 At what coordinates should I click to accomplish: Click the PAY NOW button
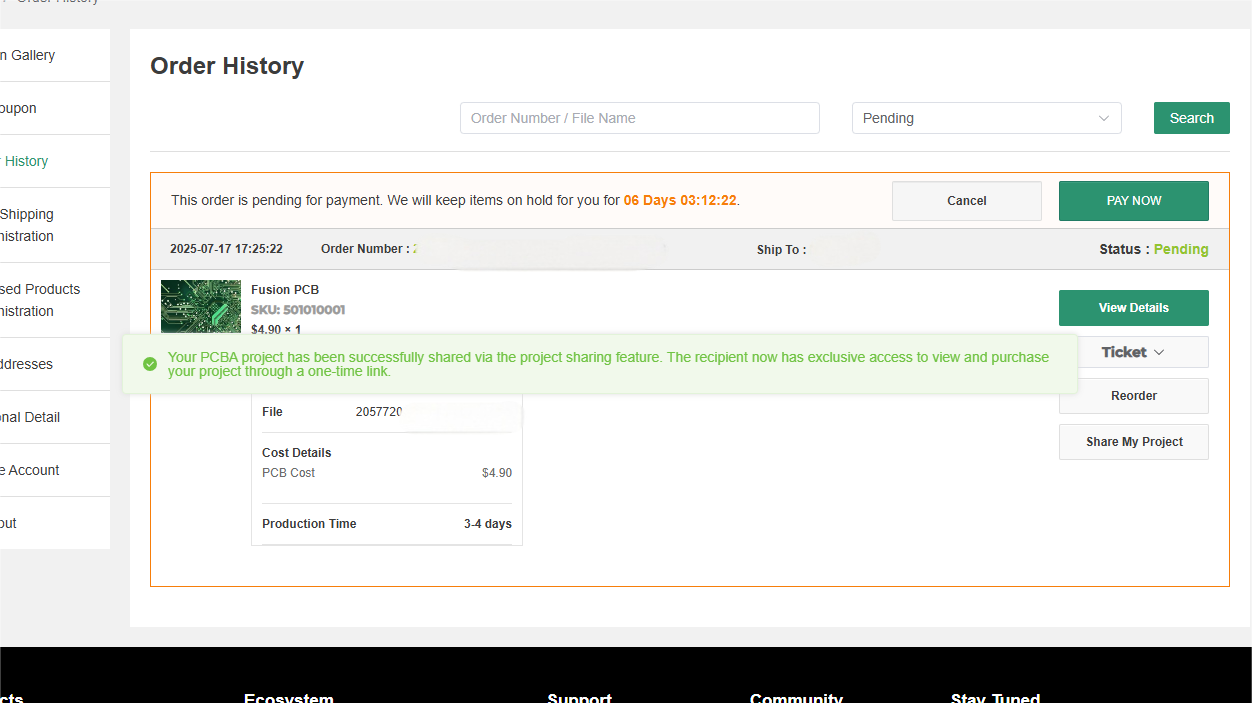point(1133,201)
